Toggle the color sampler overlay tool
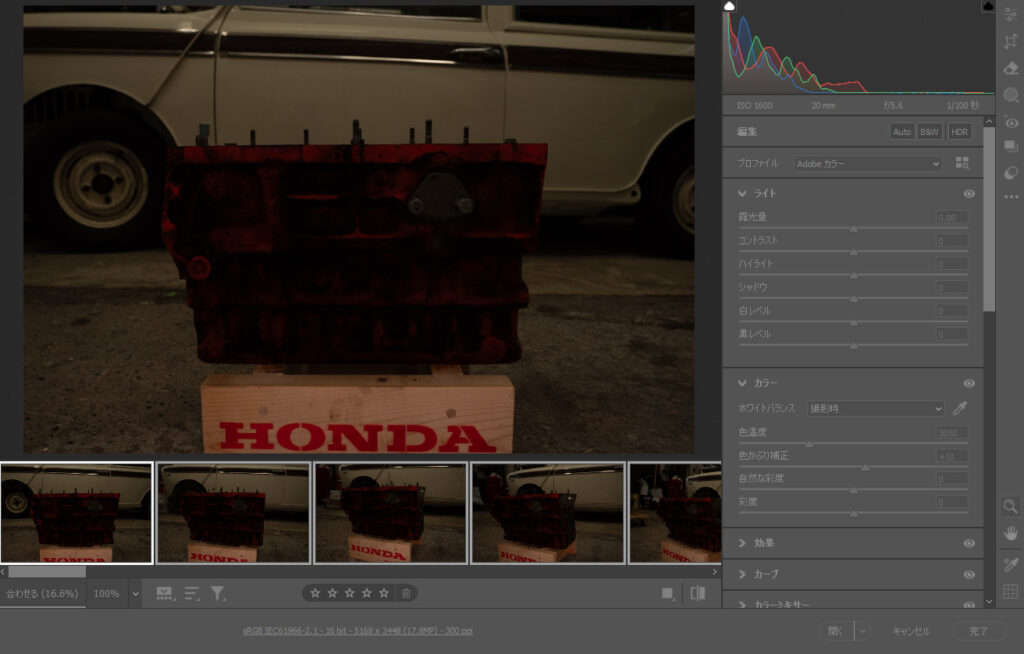Screen dimensions: 1024x654 tap(1011, 564)
